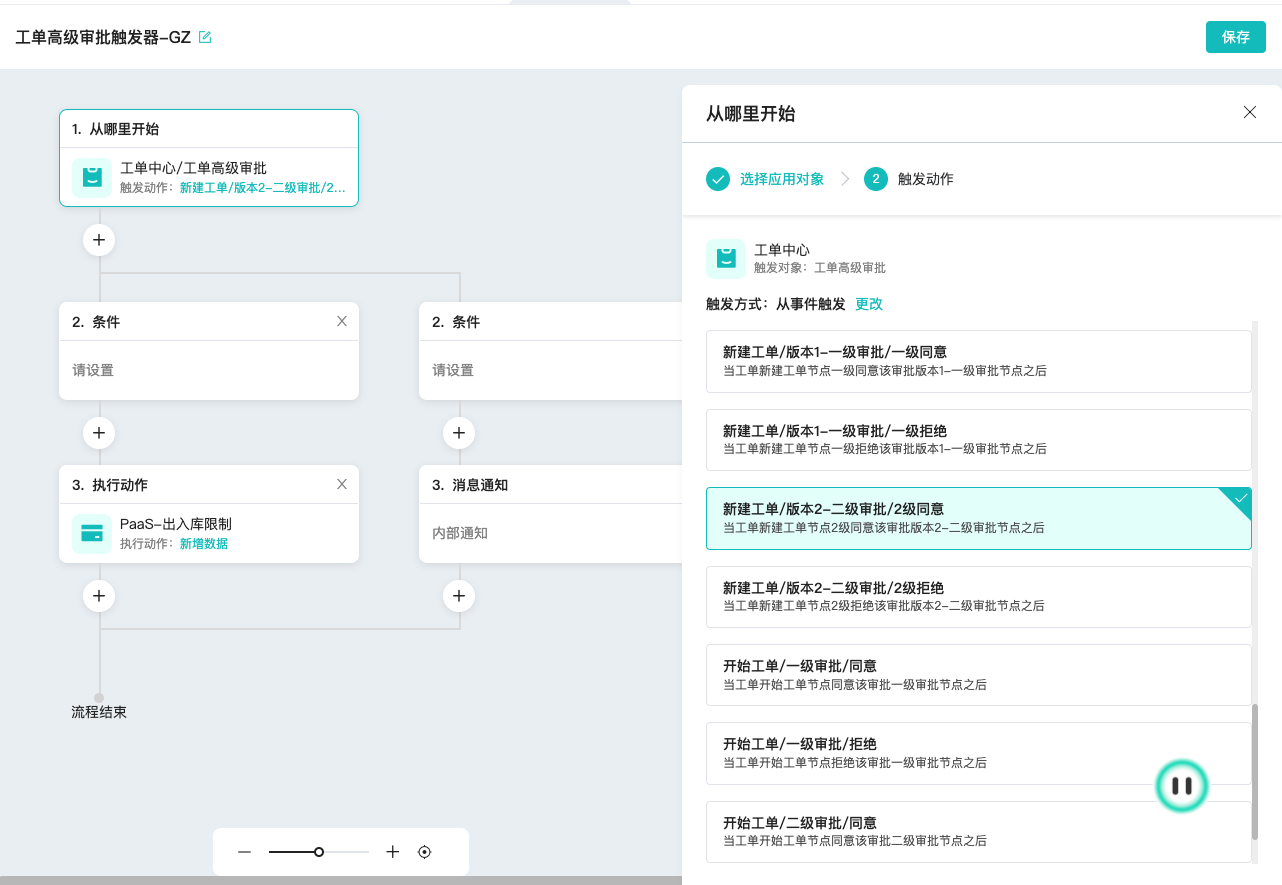Add step below 执行动作 node
Viewport: 1282px width, 885px height.
[99, 596]
